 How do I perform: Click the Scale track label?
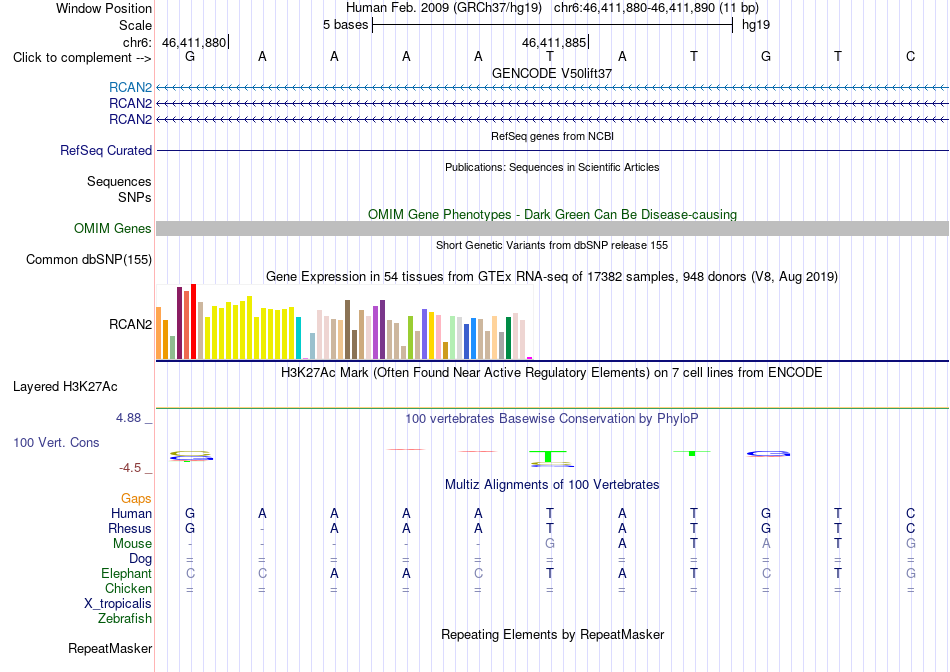[x=135, y=25]
